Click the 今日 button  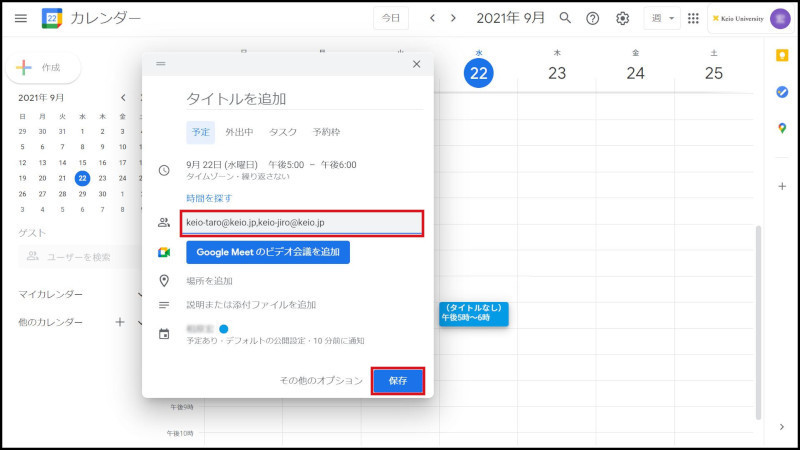pyautogui.click(x=390, y=18)
